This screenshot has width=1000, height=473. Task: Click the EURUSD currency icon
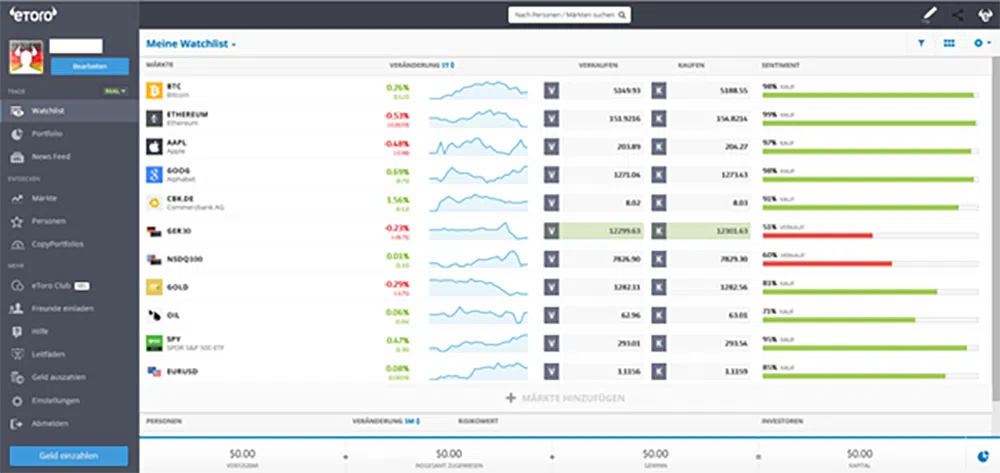(x=154, y=371)
